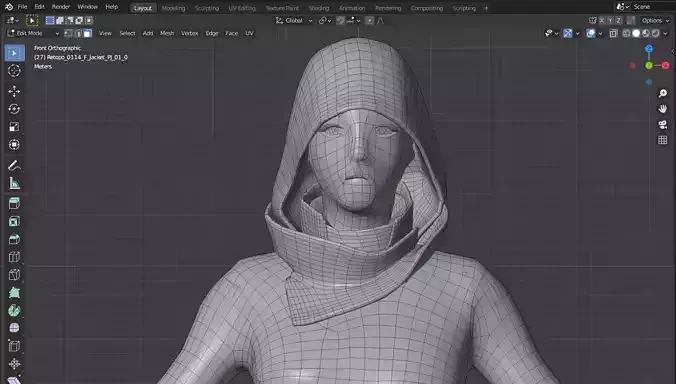
Task: Toggle viewport overlays display
Action: [x=591, y=33]
